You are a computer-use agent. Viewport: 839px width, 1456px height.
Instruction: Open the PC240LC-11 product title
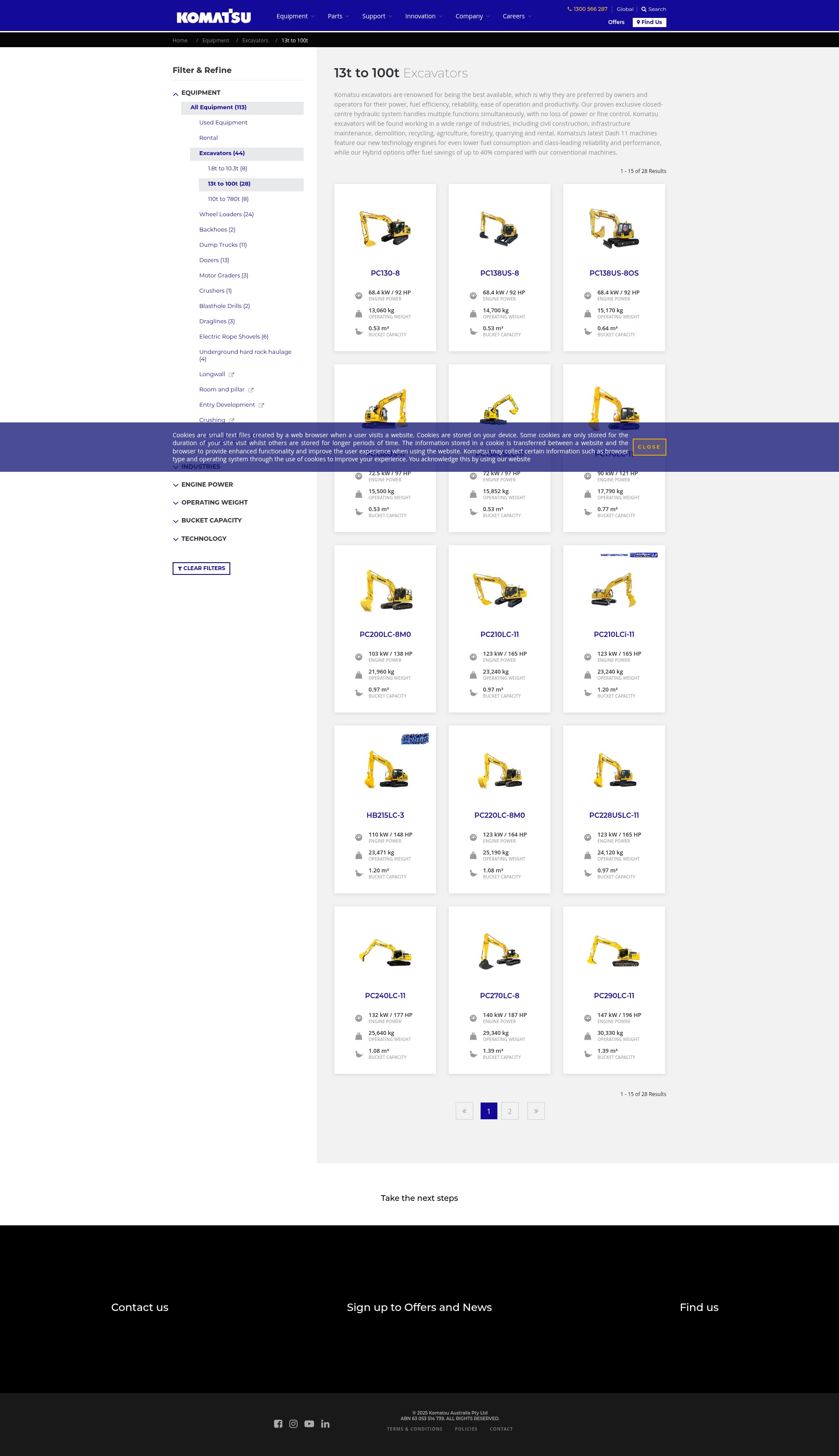(385, 996)
